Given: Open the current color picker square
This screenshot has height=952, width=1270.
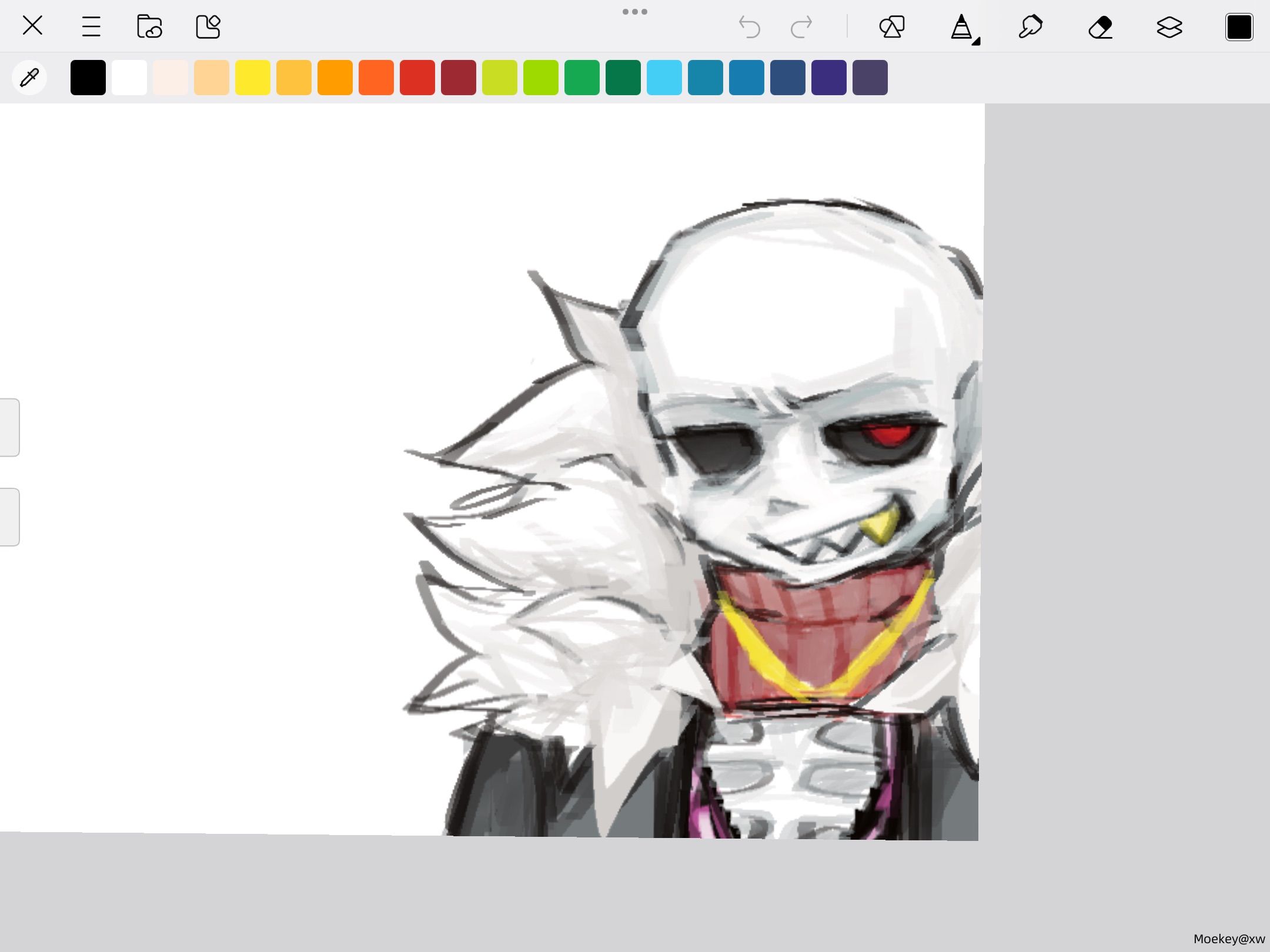Looking at the screenshot, I should [x=1239, y=27].
